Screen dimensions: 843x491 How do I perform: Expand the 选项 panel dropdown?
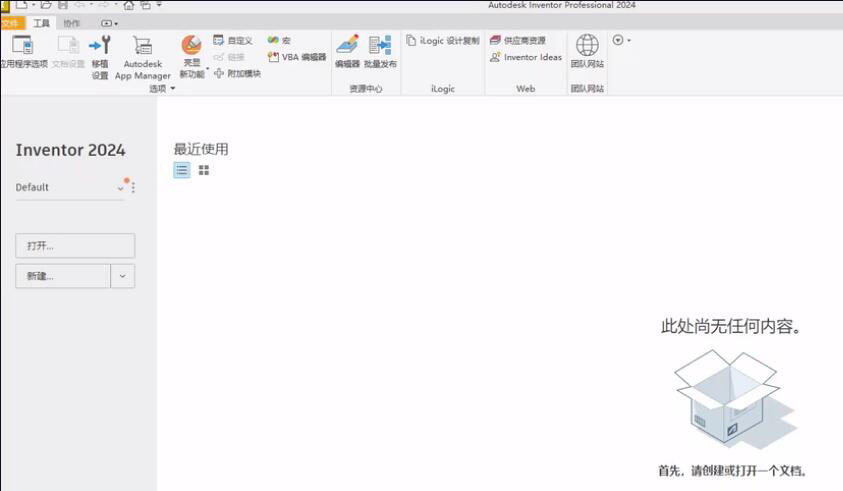(173, 88)
